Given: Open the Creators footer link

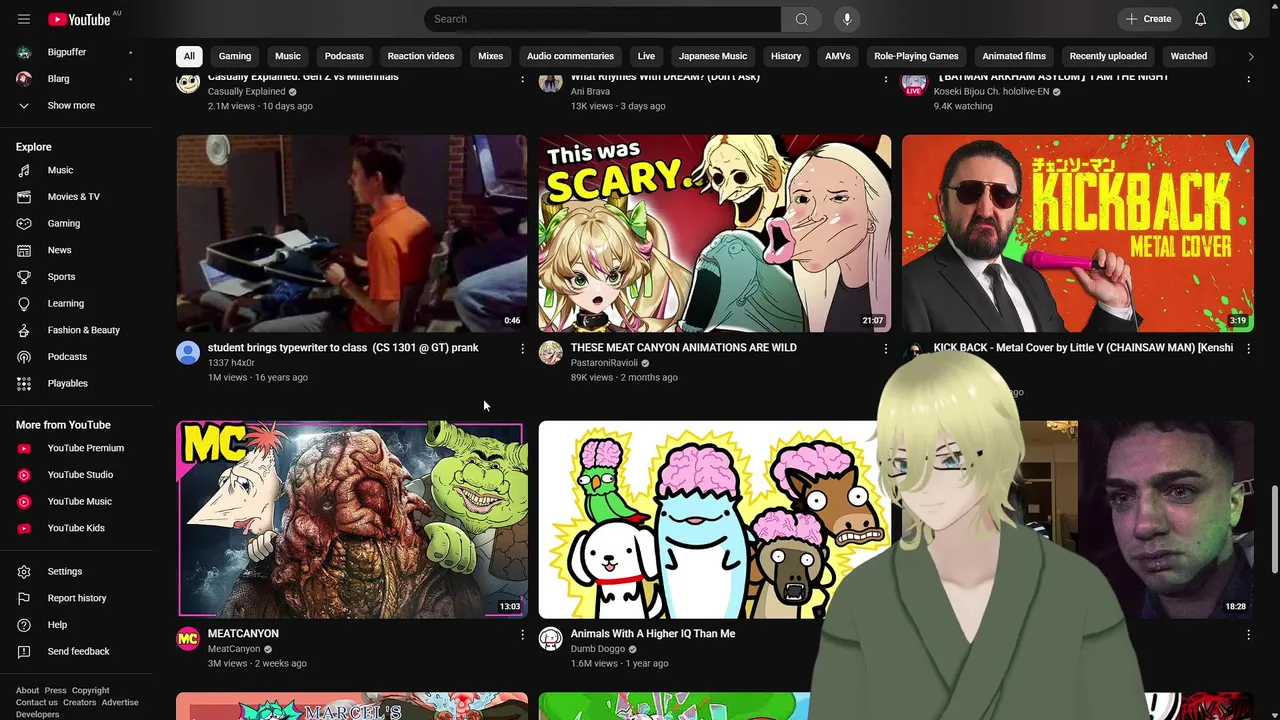Looking at the screenshot, I should [79, 702].
